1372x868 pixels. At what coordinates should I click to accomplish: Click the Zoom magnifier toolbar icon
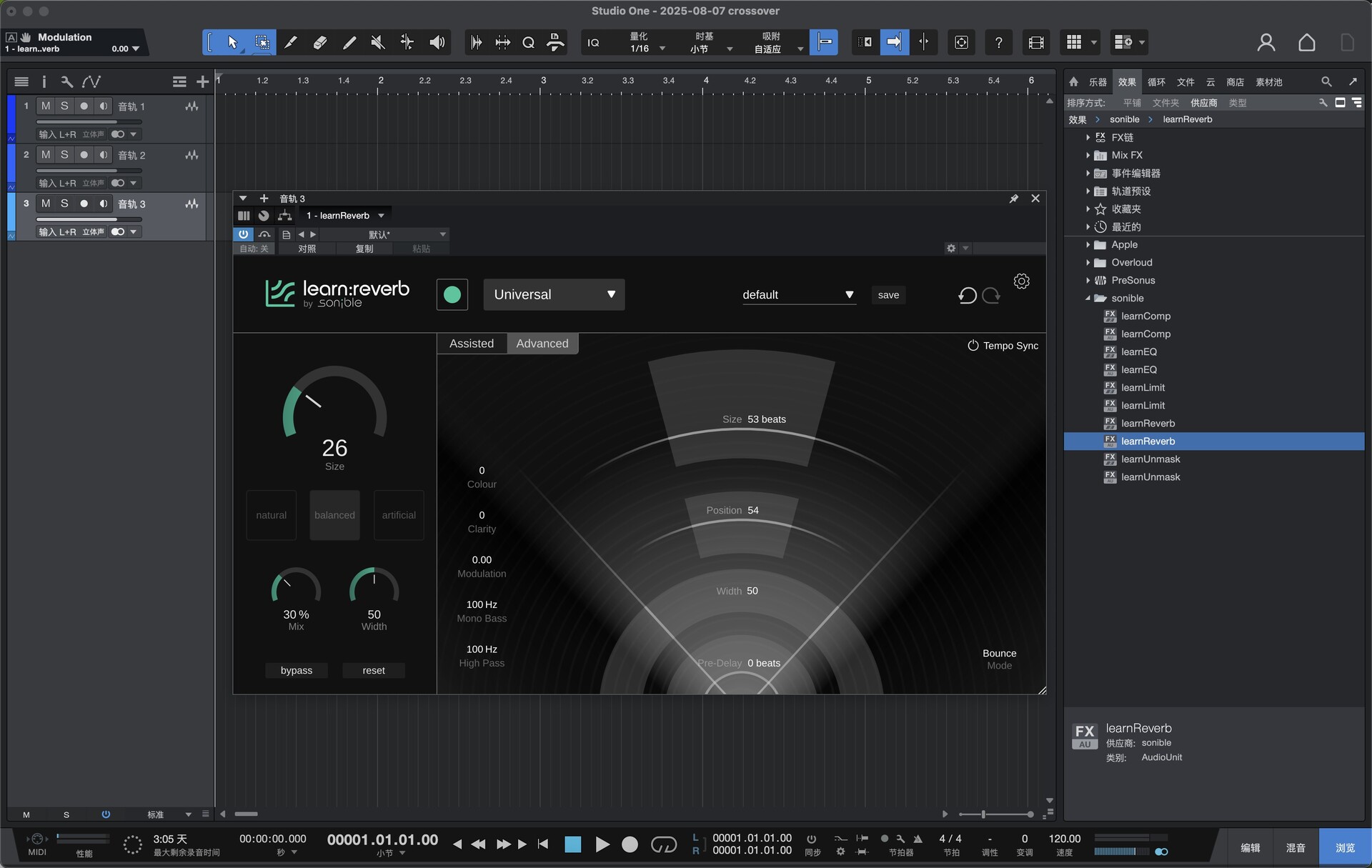pos(529,43)
